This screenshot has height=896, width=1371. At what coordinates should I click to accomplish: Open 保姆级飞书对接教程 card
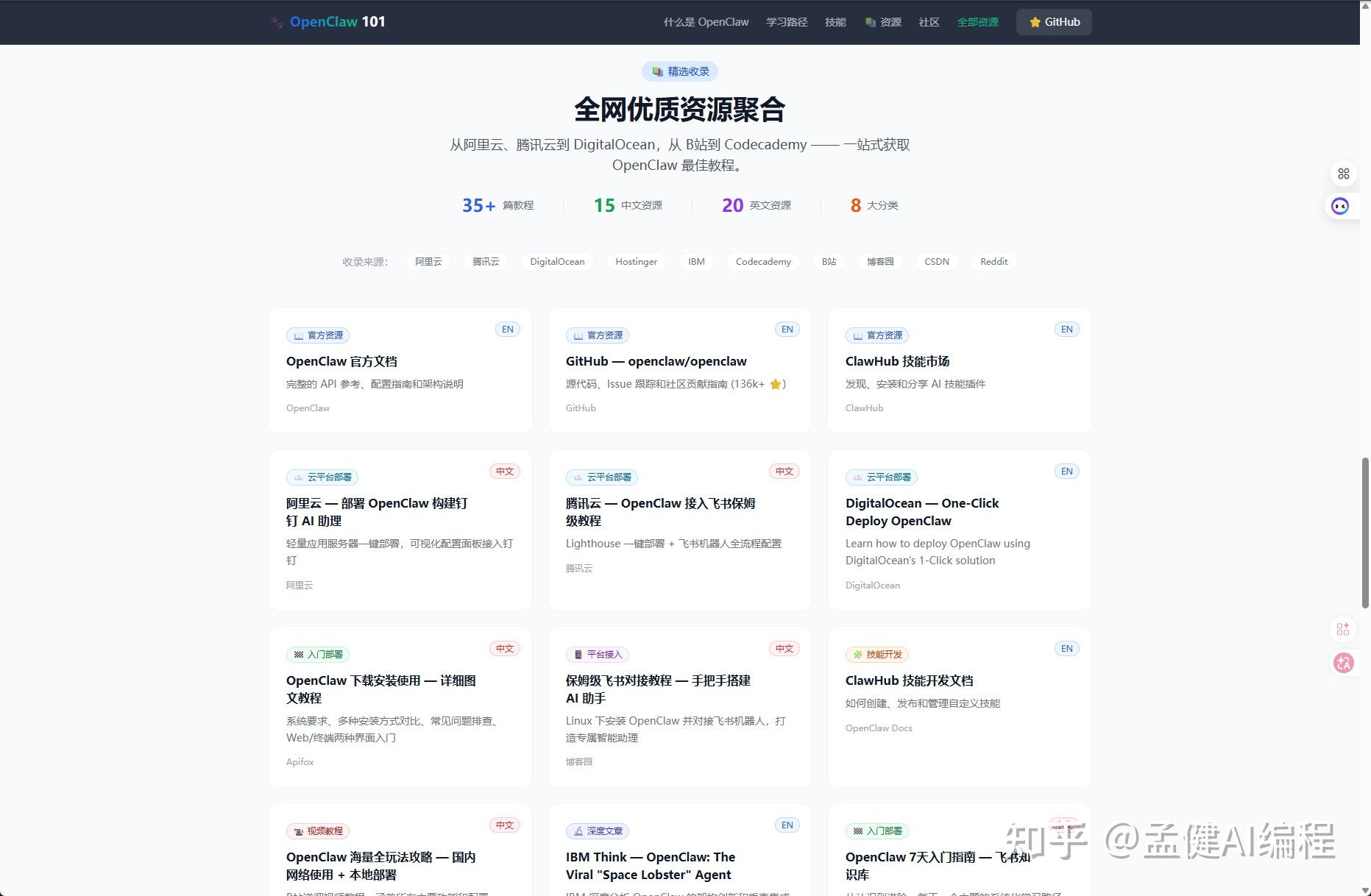click(680, 707)
